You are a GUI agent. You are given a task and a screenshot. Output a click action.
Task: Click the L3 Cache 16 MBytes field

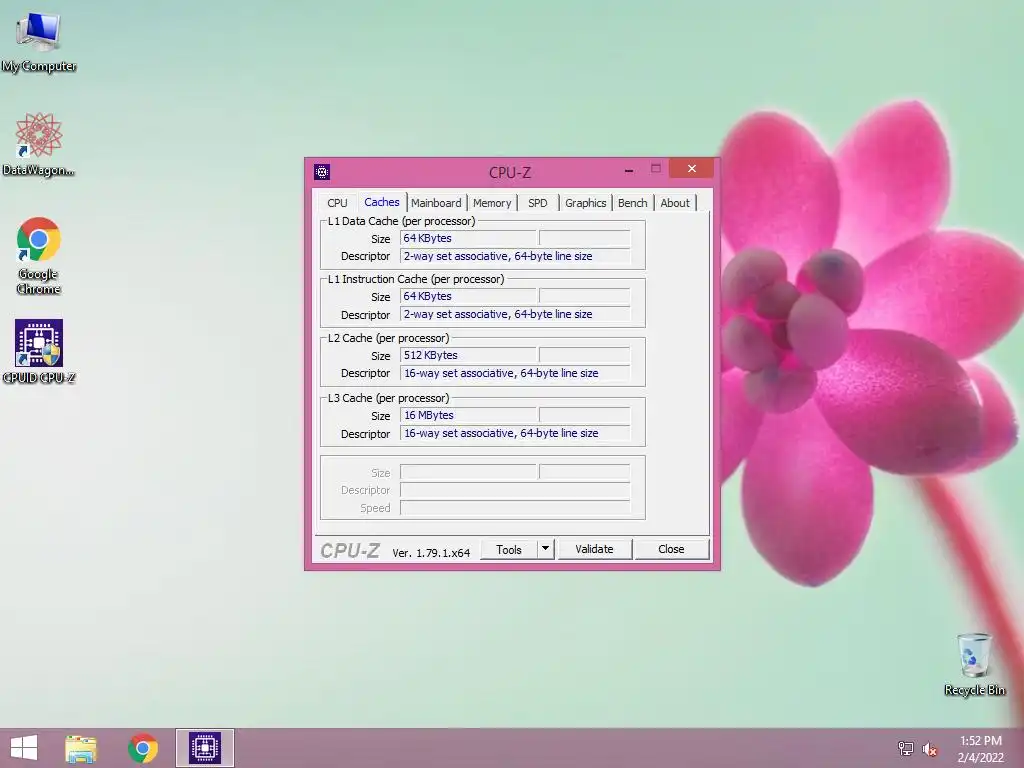pyautogui.click(x=468, y=415)
